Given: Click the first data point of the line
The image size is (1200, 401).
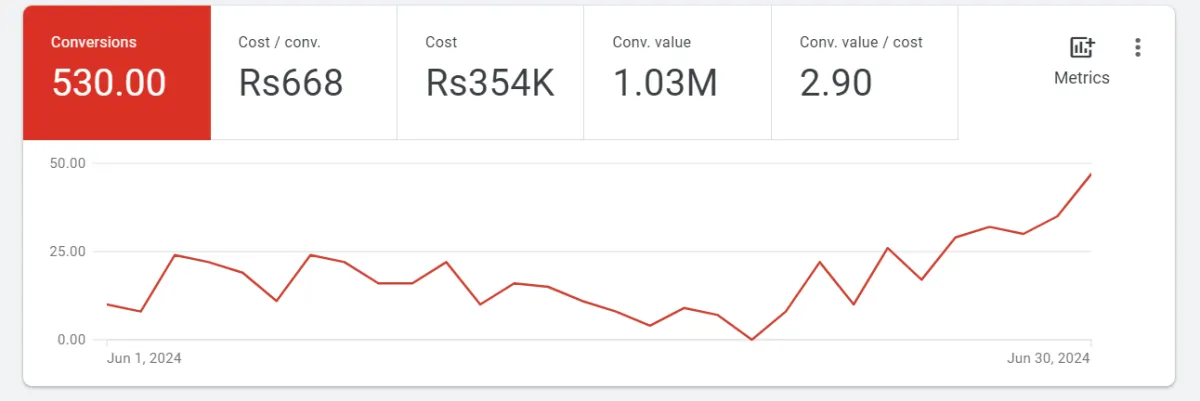Looking at the screenshot, I should [x=108, y=304].
